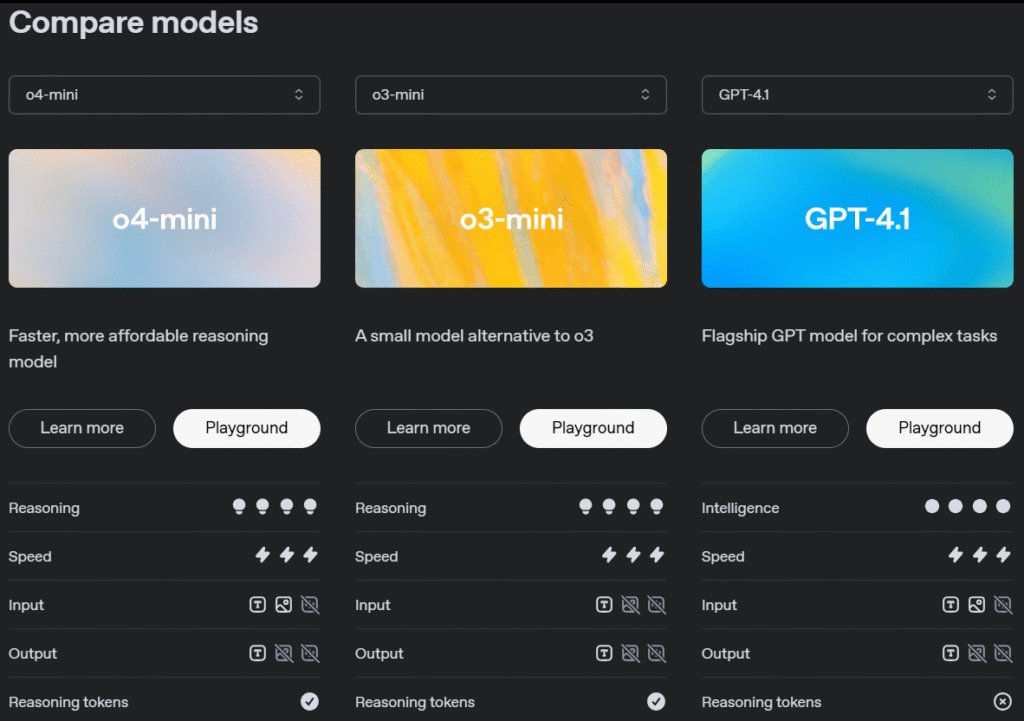Click 'Flagship GPT model for complex tasks'

[x=849, y=336]
